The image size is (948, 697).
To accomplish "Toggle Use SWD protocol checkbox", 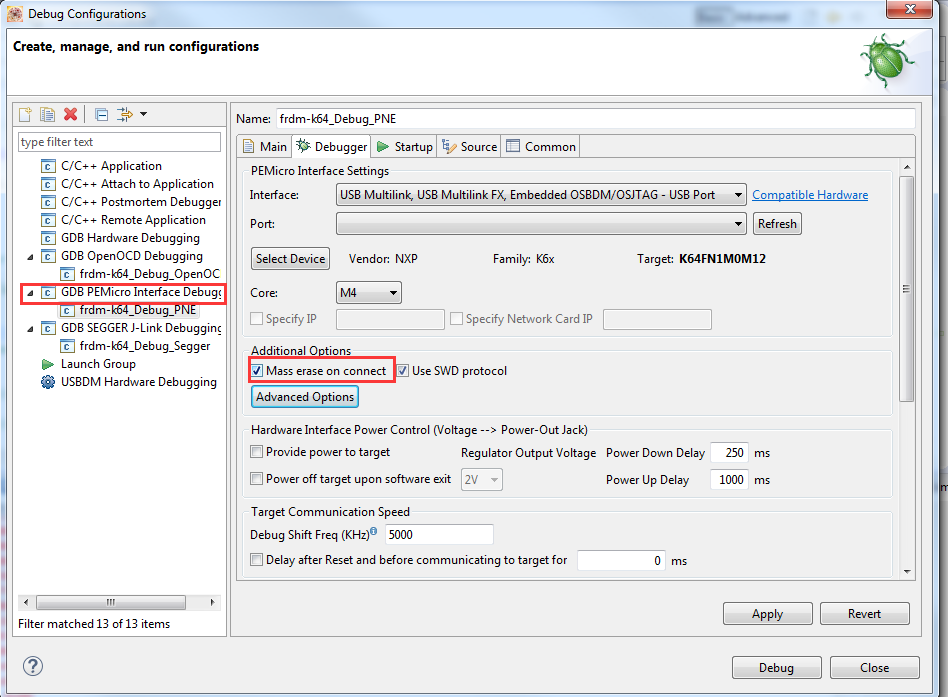I will tap(403, 371).
